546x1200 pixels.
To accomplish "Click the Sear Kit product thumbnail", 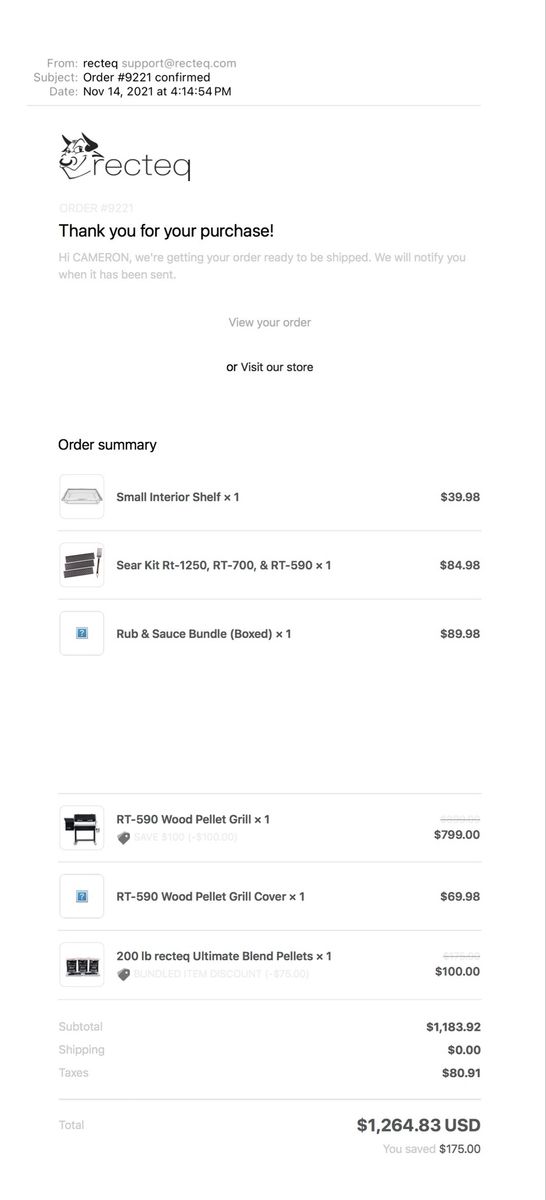I will [x=82, y=565].
